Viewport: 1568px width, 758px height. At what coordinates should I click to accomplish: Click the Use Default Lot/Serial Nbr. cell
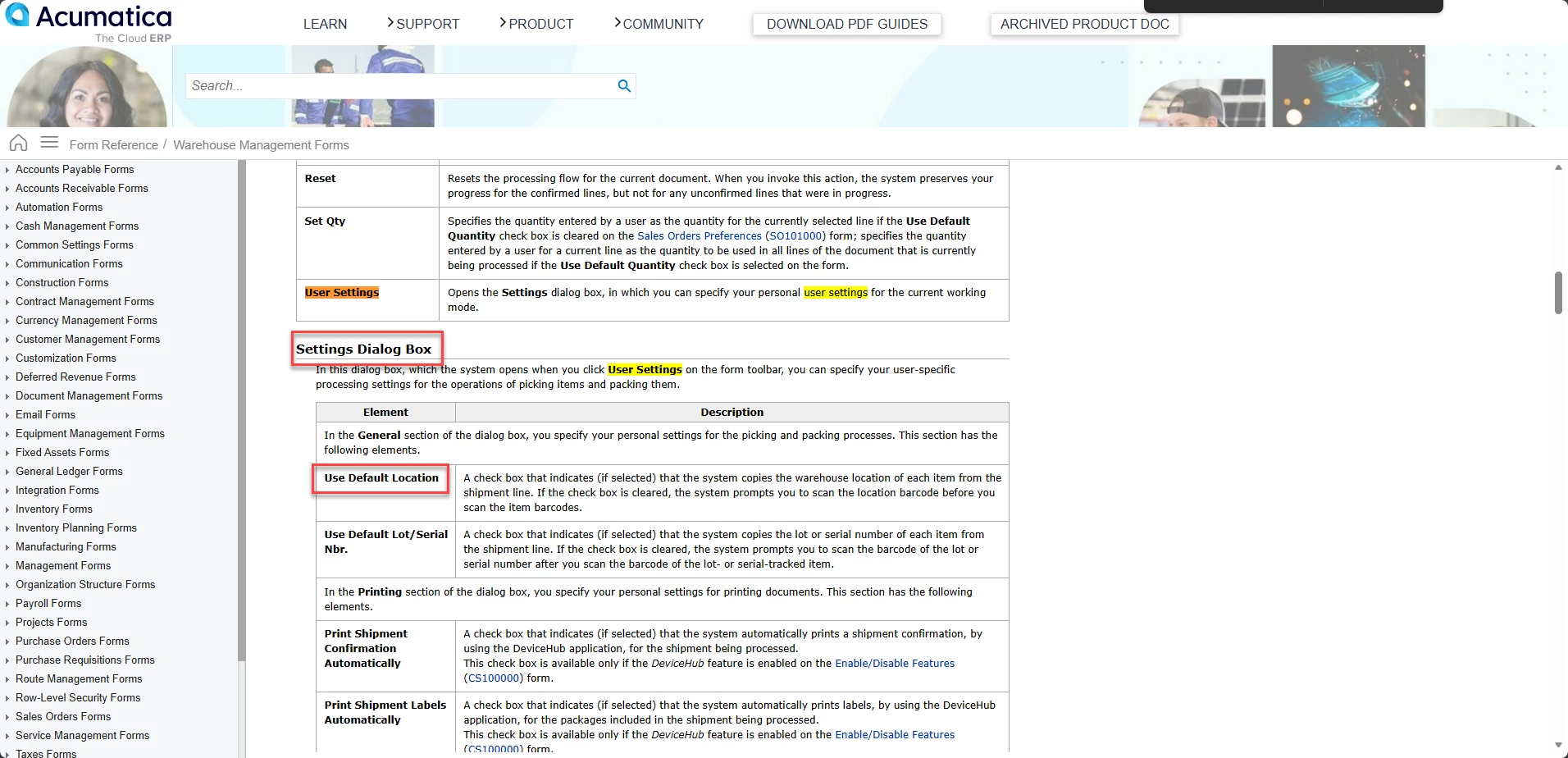[385, 549]
